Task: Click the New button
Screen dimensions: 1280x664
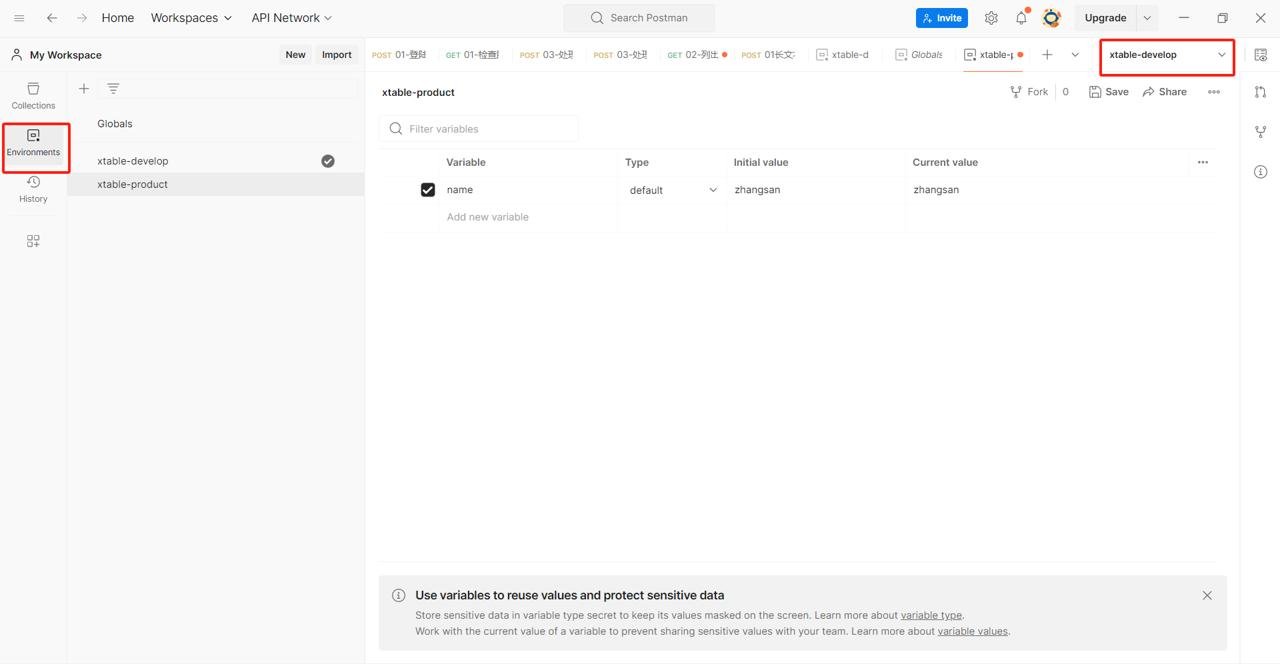Action: [295, 55]
